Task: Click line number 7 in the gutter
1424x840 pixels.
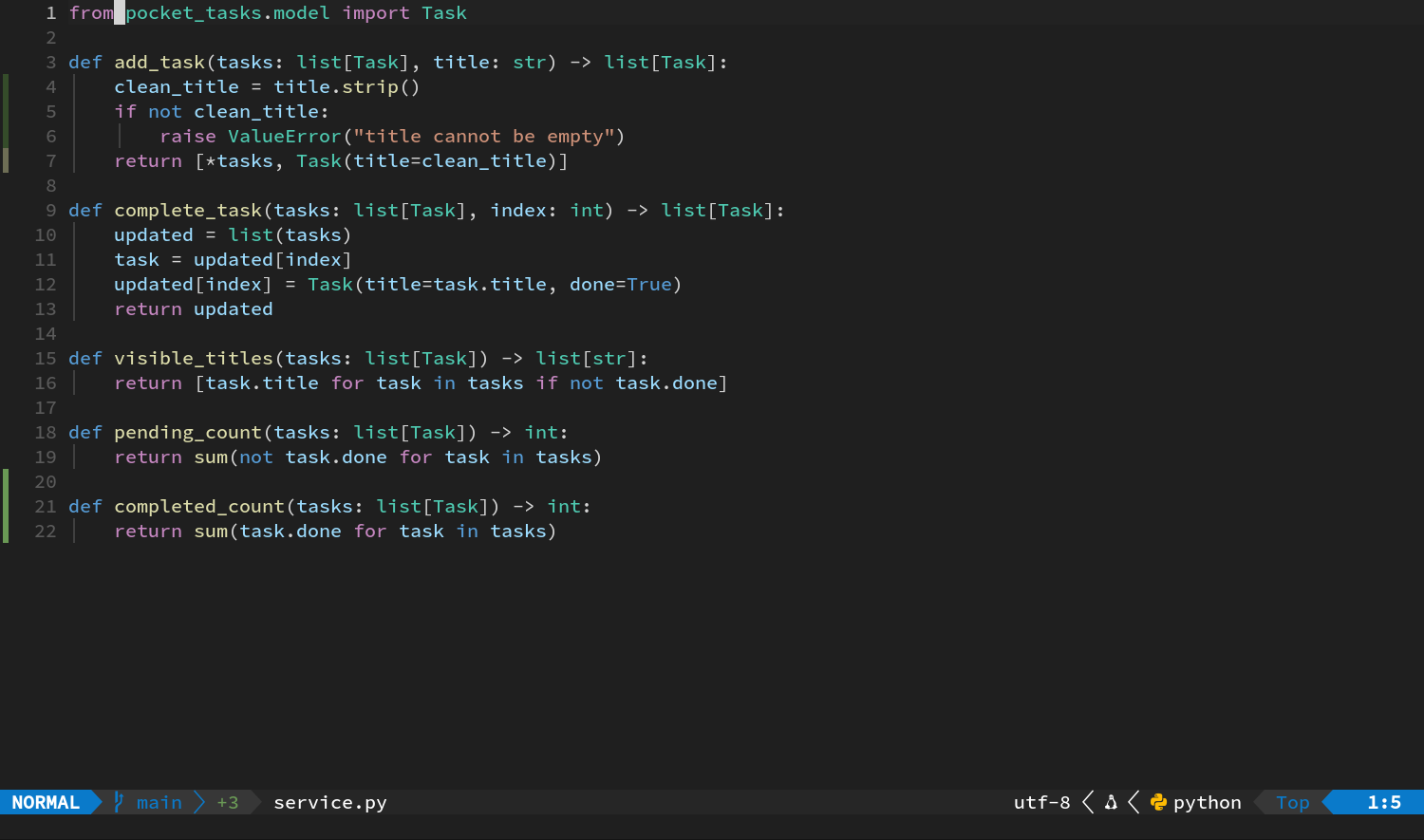Action: point(51,161)
